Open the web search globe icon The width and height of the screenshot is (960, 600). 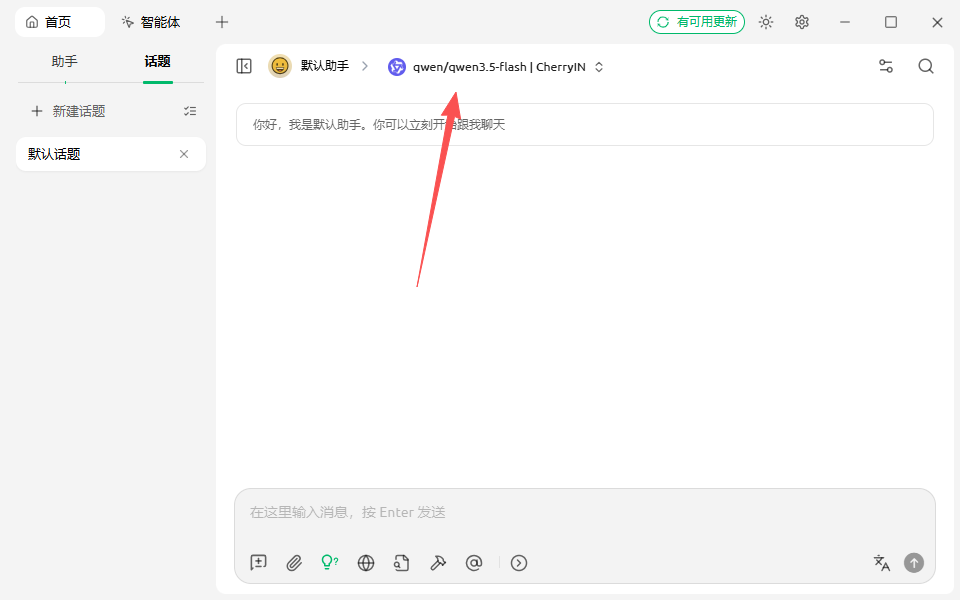tap(366, 563)
